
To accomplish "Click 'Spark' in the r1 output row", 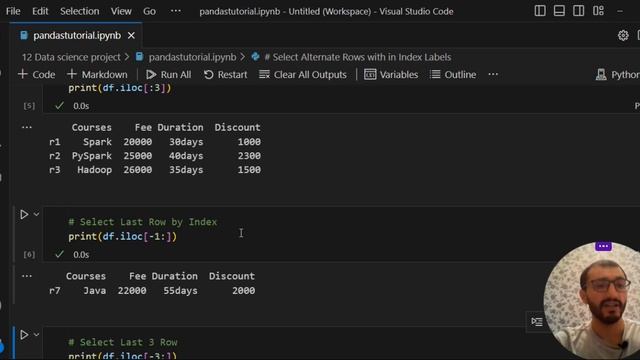I will (97, 142).
